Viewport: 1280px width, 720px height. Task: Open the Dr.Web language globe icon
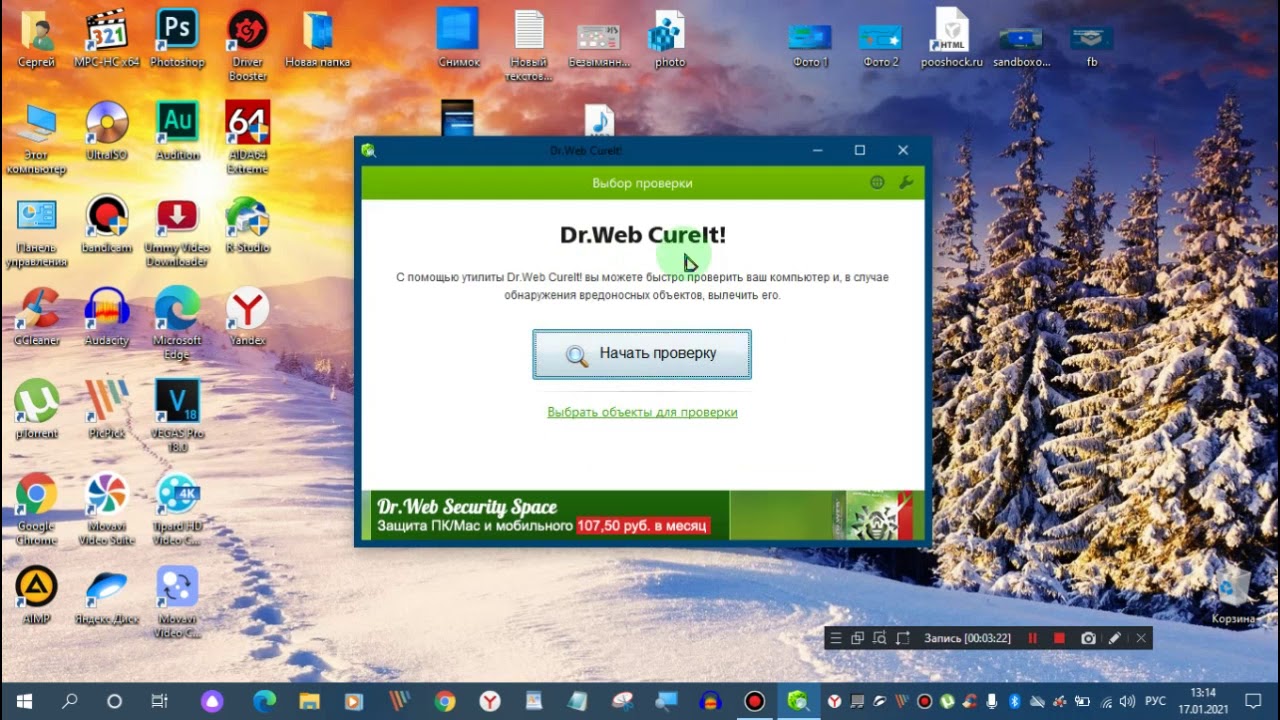(877, 183)
